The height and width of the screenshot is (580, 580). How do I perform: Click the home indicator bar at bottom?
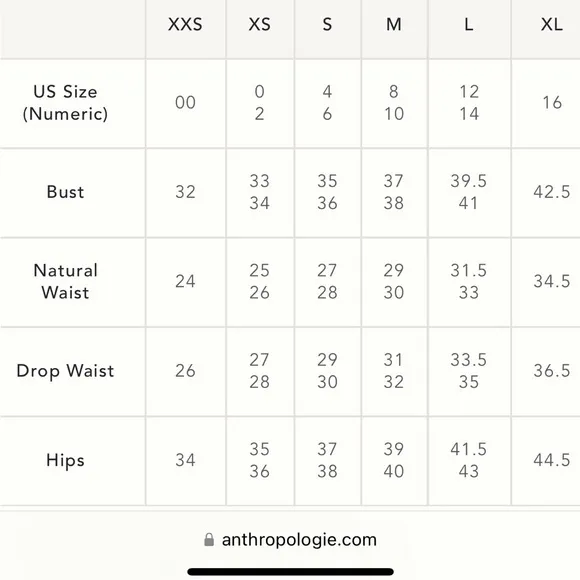pos(290,572)
